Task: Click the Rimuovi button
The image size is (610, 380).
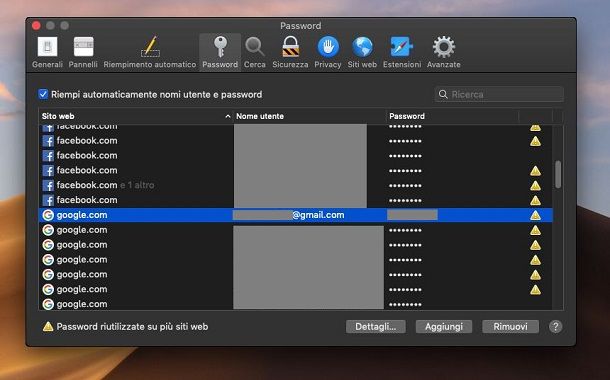Action: coord(510,327)
